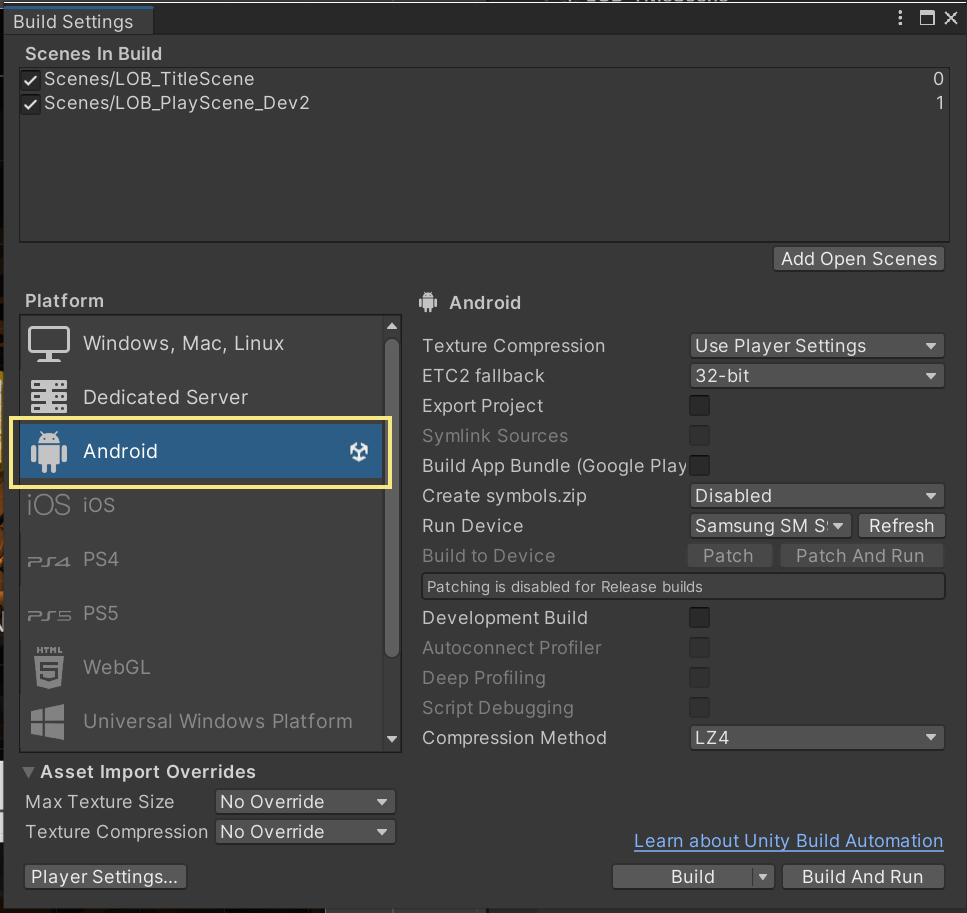Toggle the Script Debugging checkbox
Image resolution: width=967 pixels, height=913 pixels.
[x=699, y=708]
